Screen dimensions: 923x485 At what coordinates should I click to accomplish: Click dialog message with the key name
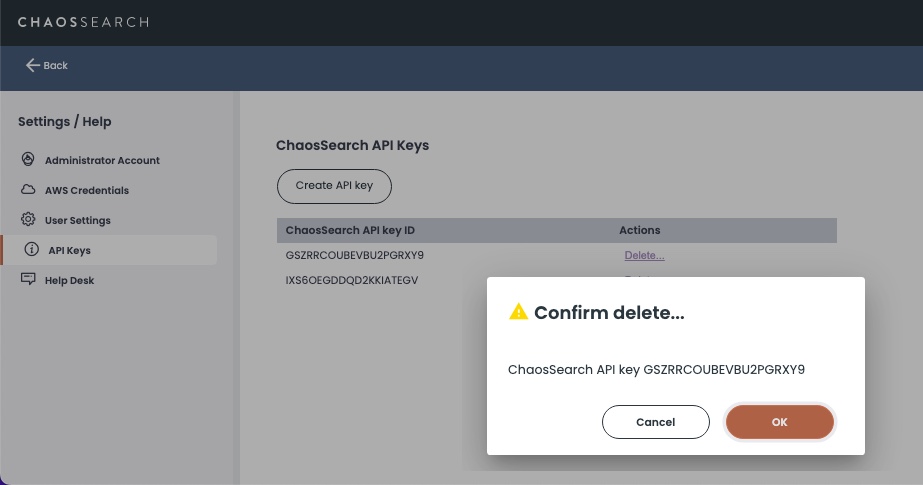[656, 370]
